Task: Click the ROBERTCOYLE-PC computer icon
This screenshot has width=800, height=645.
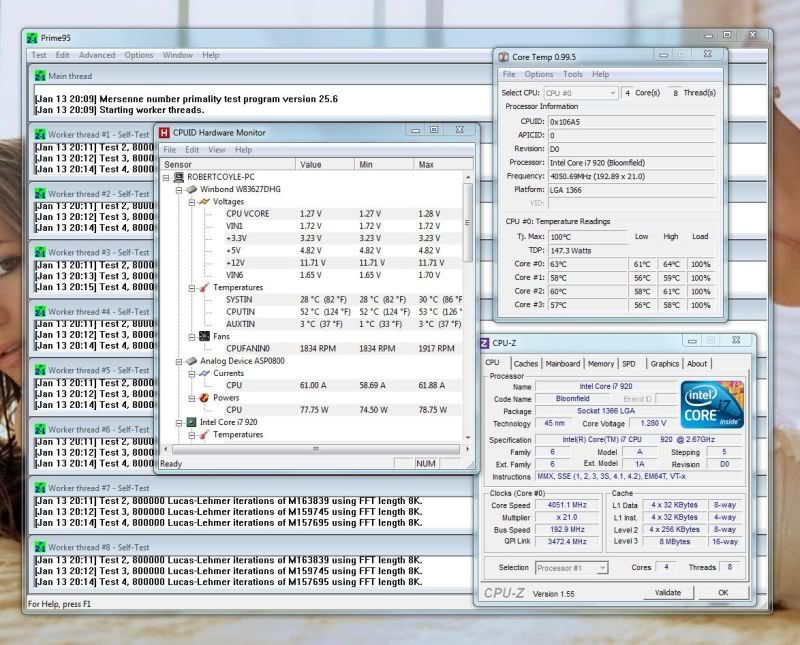Action: coord(178,177)
